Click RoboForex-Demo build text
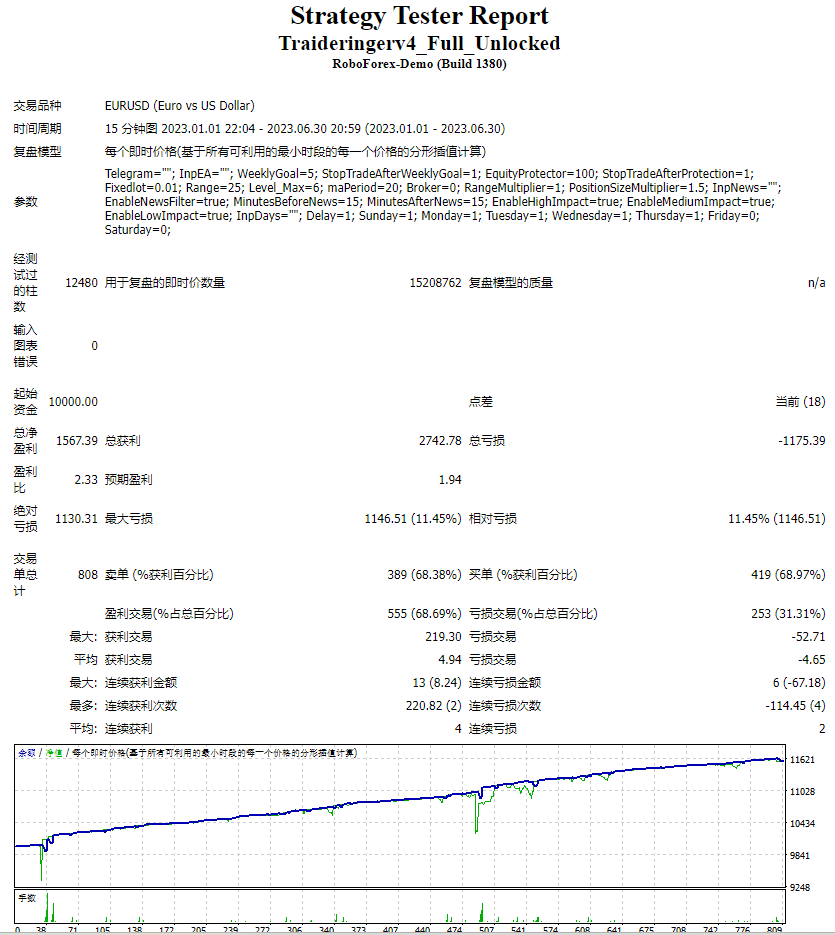835x935 pixels. point(419,64)
